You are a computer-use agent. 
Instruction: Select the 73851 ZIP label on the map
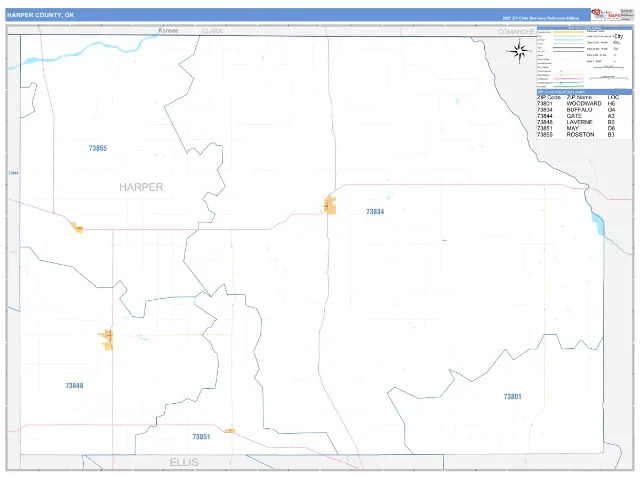[x=201, y=437]
